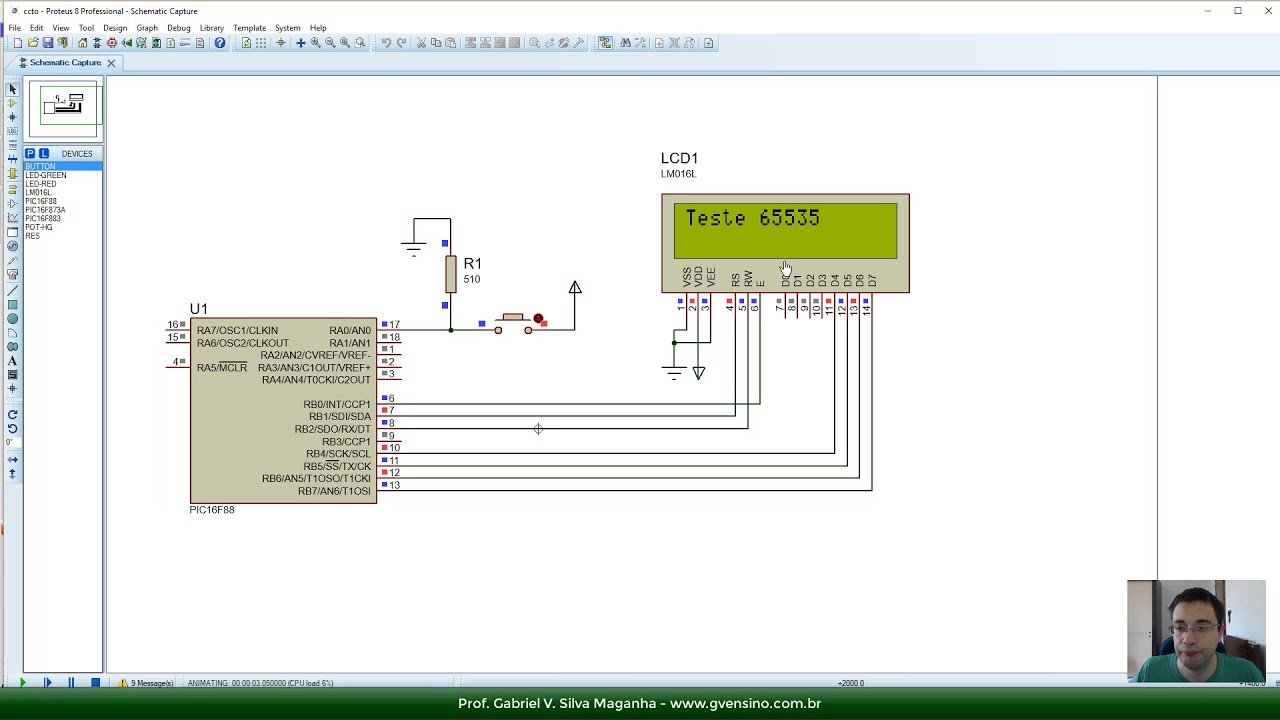Open the Debug menu

pyautogui.click(x=178, y=28)
